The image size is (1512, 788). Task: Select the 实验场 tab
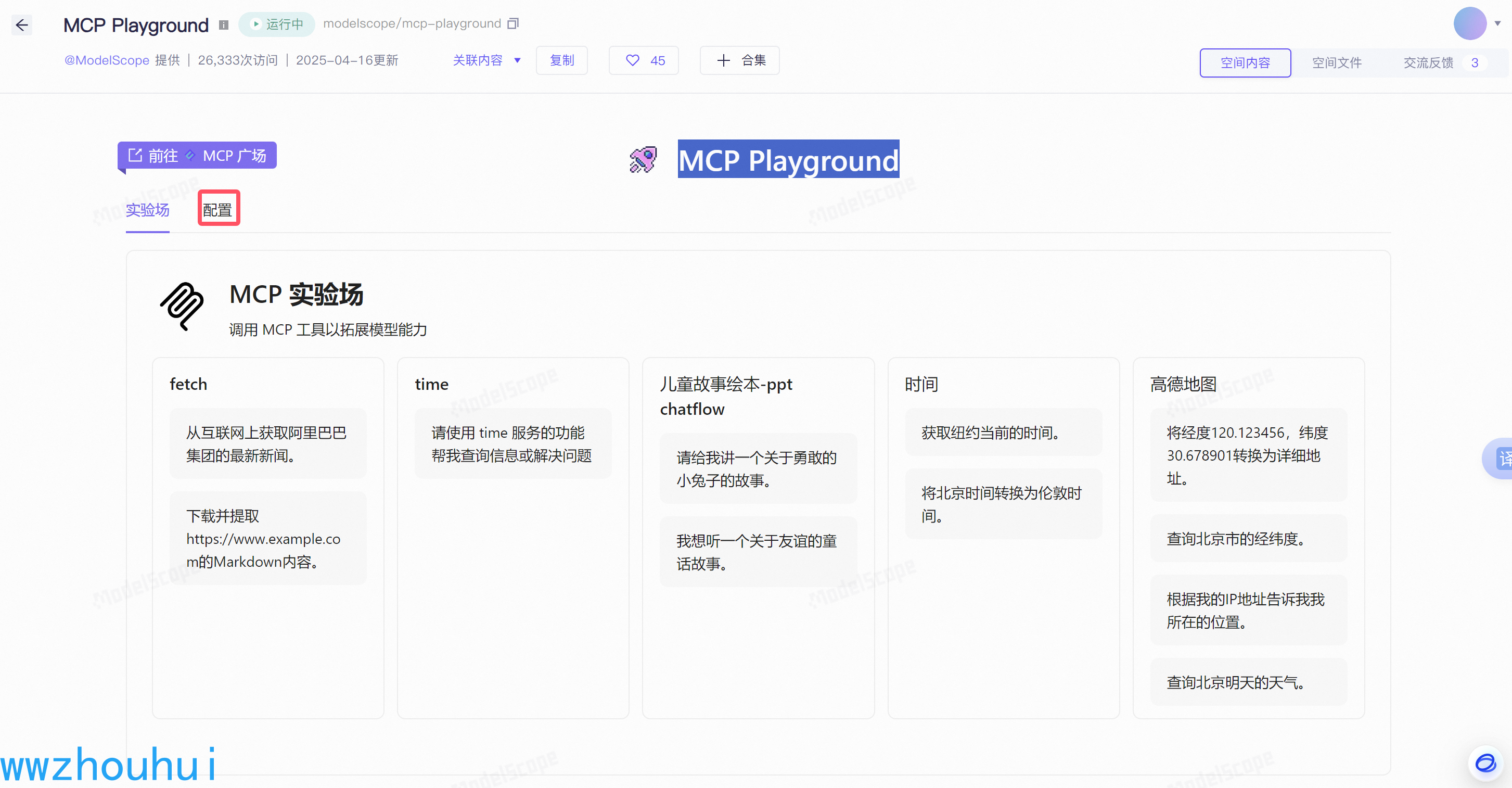point(147,210)
